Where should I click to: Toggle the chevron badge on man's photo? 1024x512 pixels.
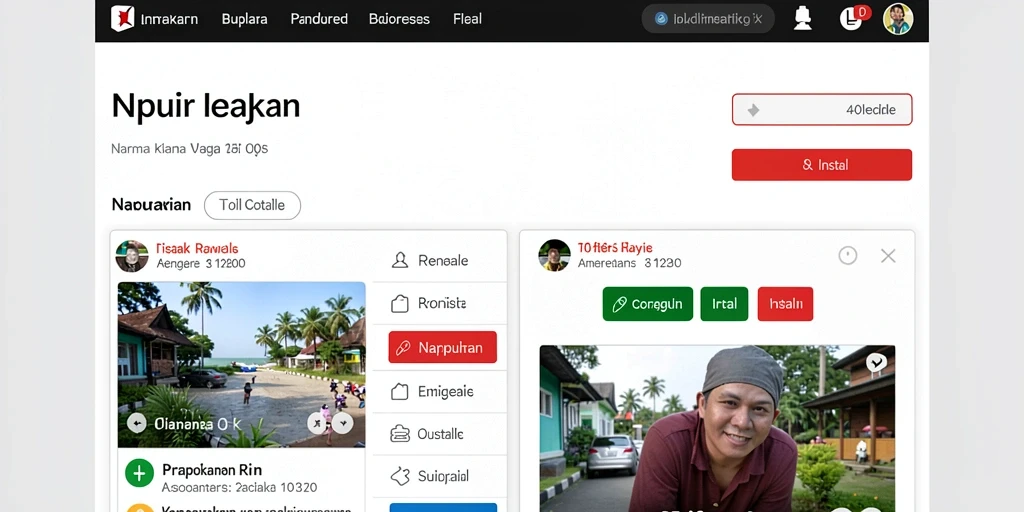(876, 362)
